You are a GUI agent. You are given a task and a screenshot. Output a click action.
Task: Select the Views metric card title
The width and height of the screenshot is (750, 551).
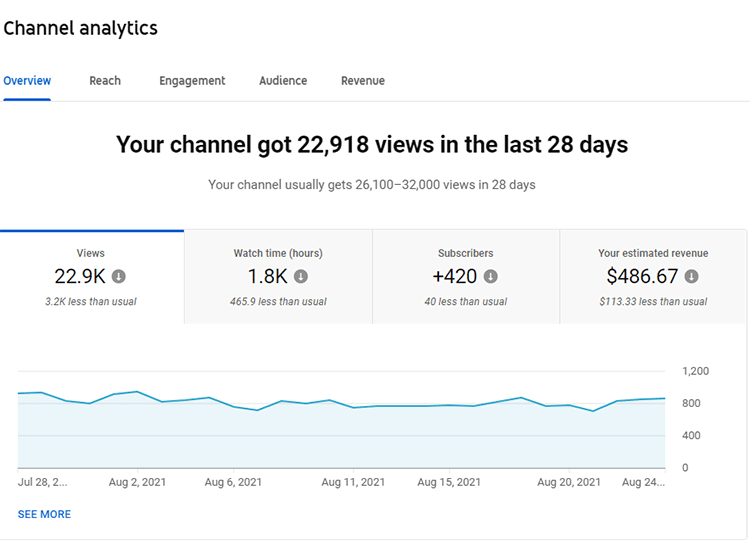(x=90, y=253)
